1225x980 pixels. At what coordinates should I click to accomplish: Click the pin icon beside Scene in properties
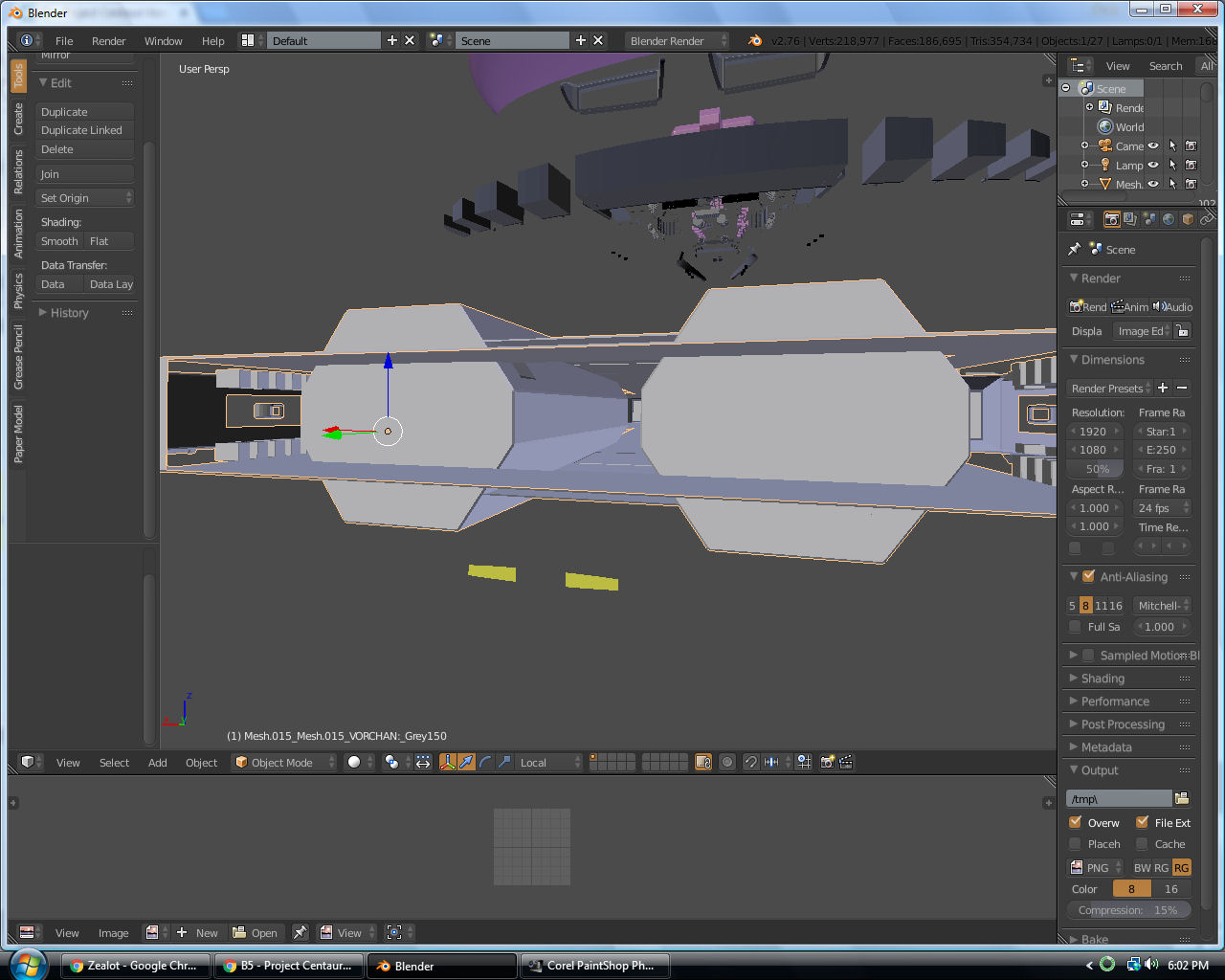[x=1075, y=249]
